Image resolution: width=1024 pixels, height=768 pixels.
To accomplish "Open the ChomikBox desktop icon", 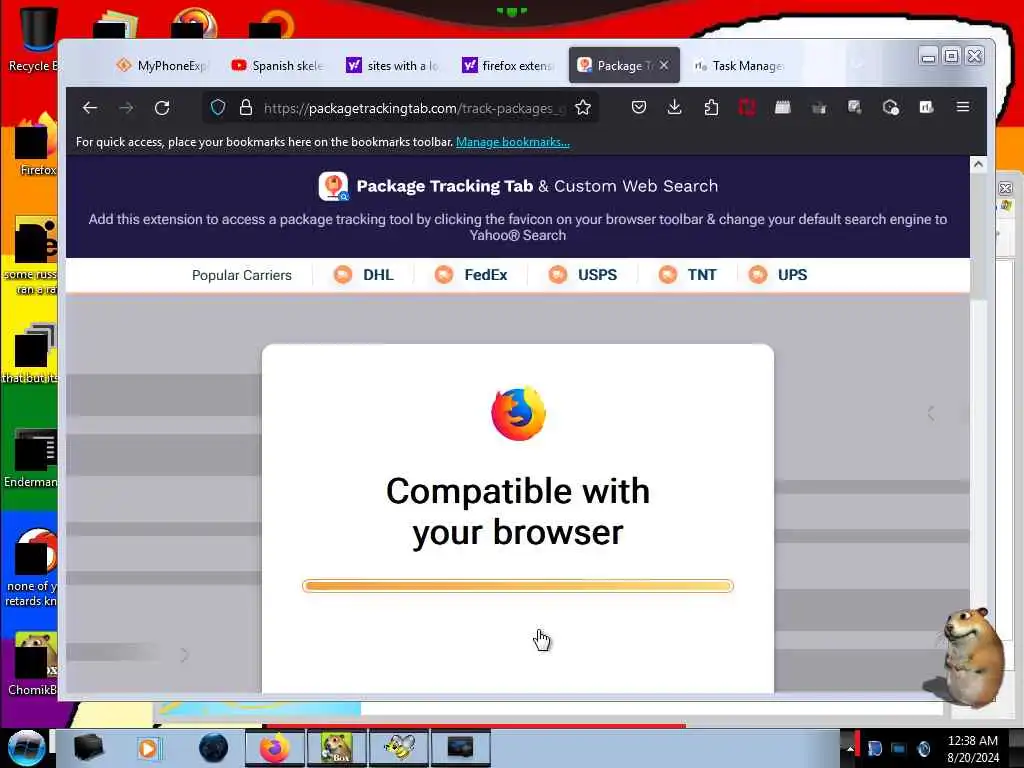I will point(33,663).
